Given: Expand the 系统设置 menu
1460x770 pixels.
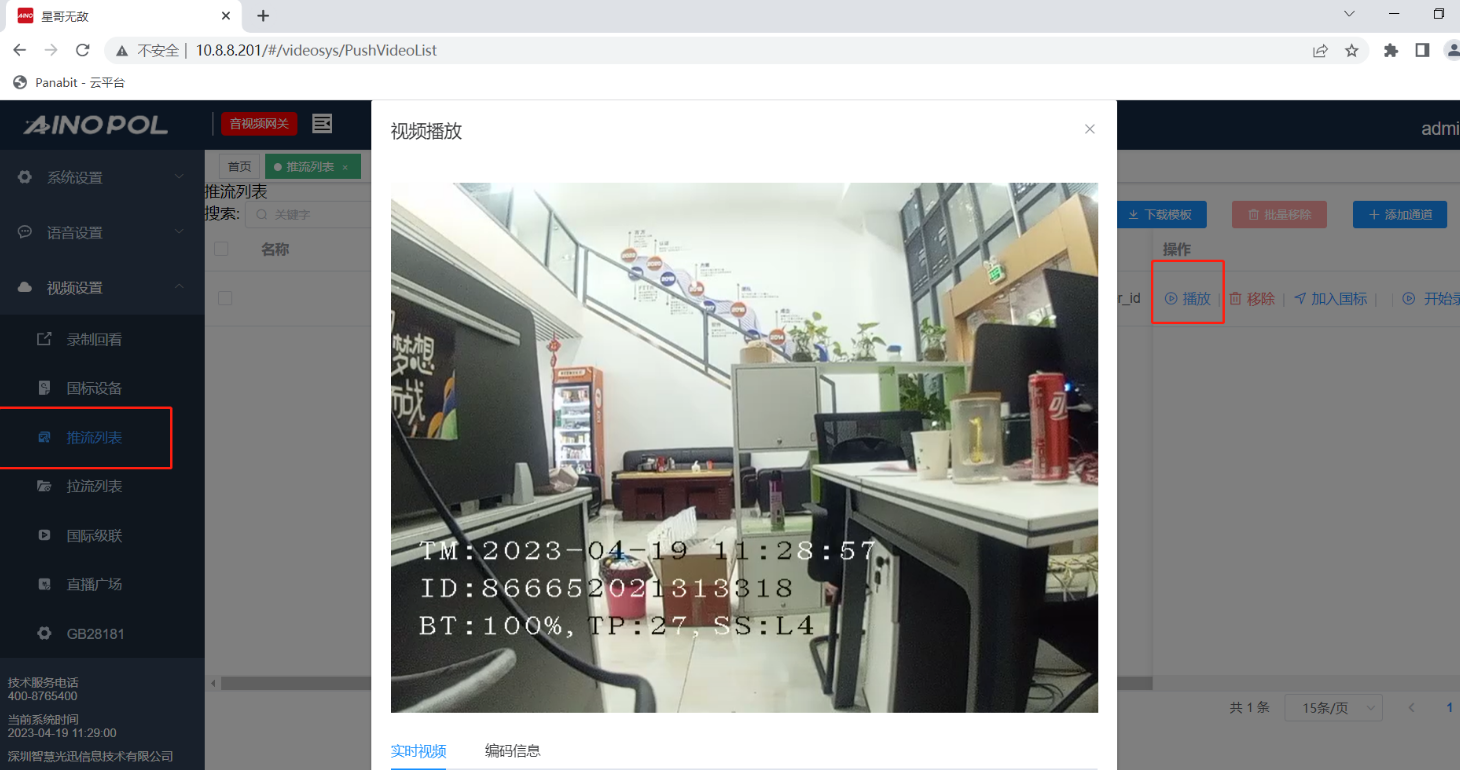Looking at the screenshot, I should click(x=100, y=177).
